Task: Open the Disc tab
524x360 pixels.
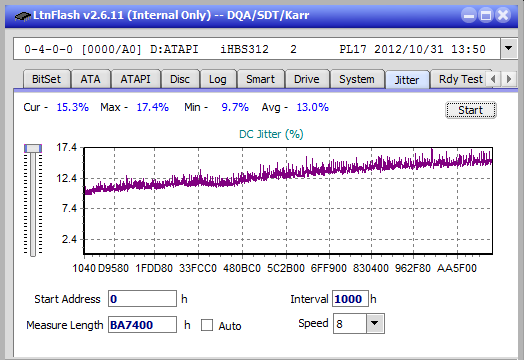Action: 180,79
